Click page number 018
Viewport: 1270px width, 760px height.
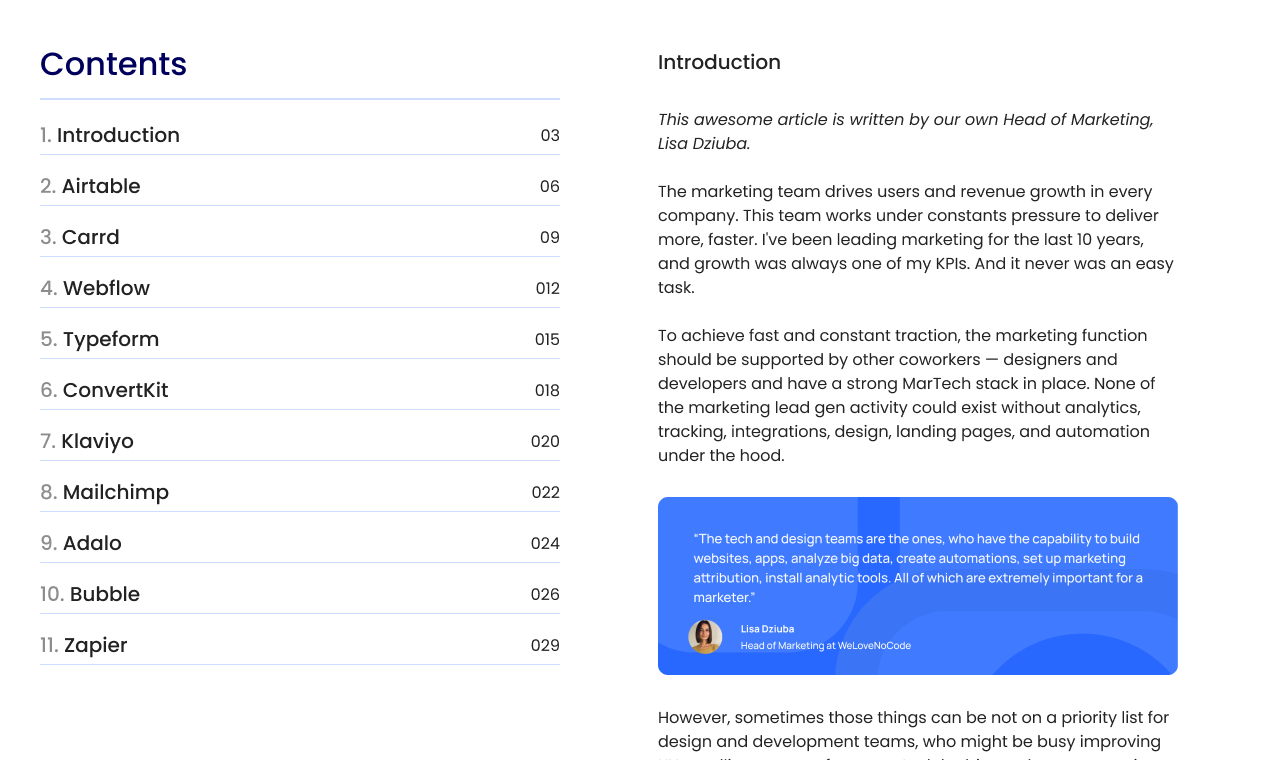[547, 391]
